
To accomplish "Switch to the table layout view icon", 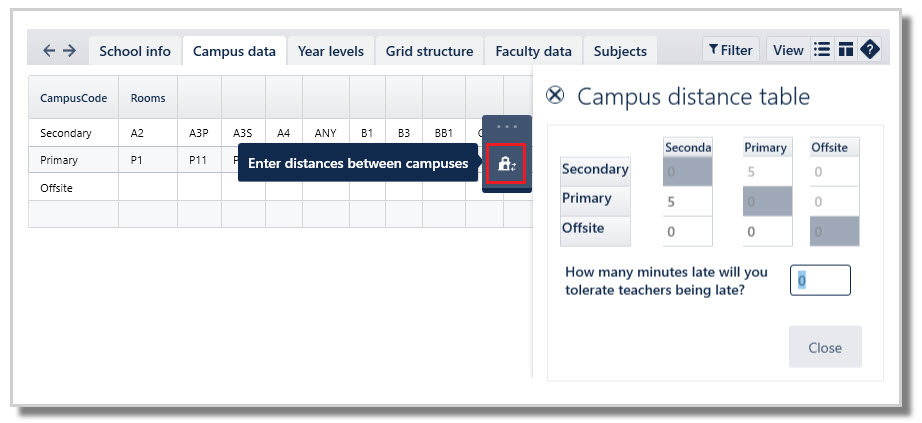I will (x=846, y=50).
